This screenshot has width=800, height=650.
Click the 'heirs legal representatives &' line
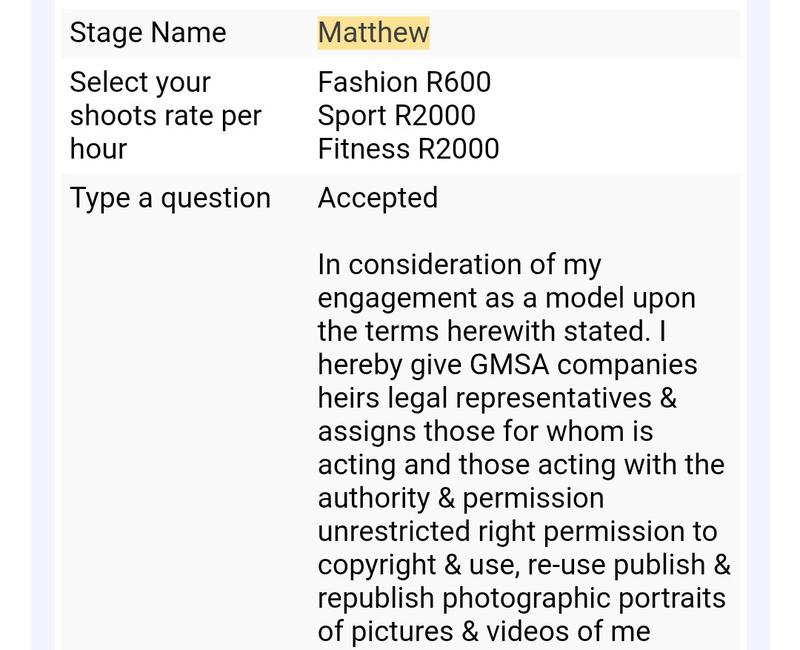click(x=497, y=398)
